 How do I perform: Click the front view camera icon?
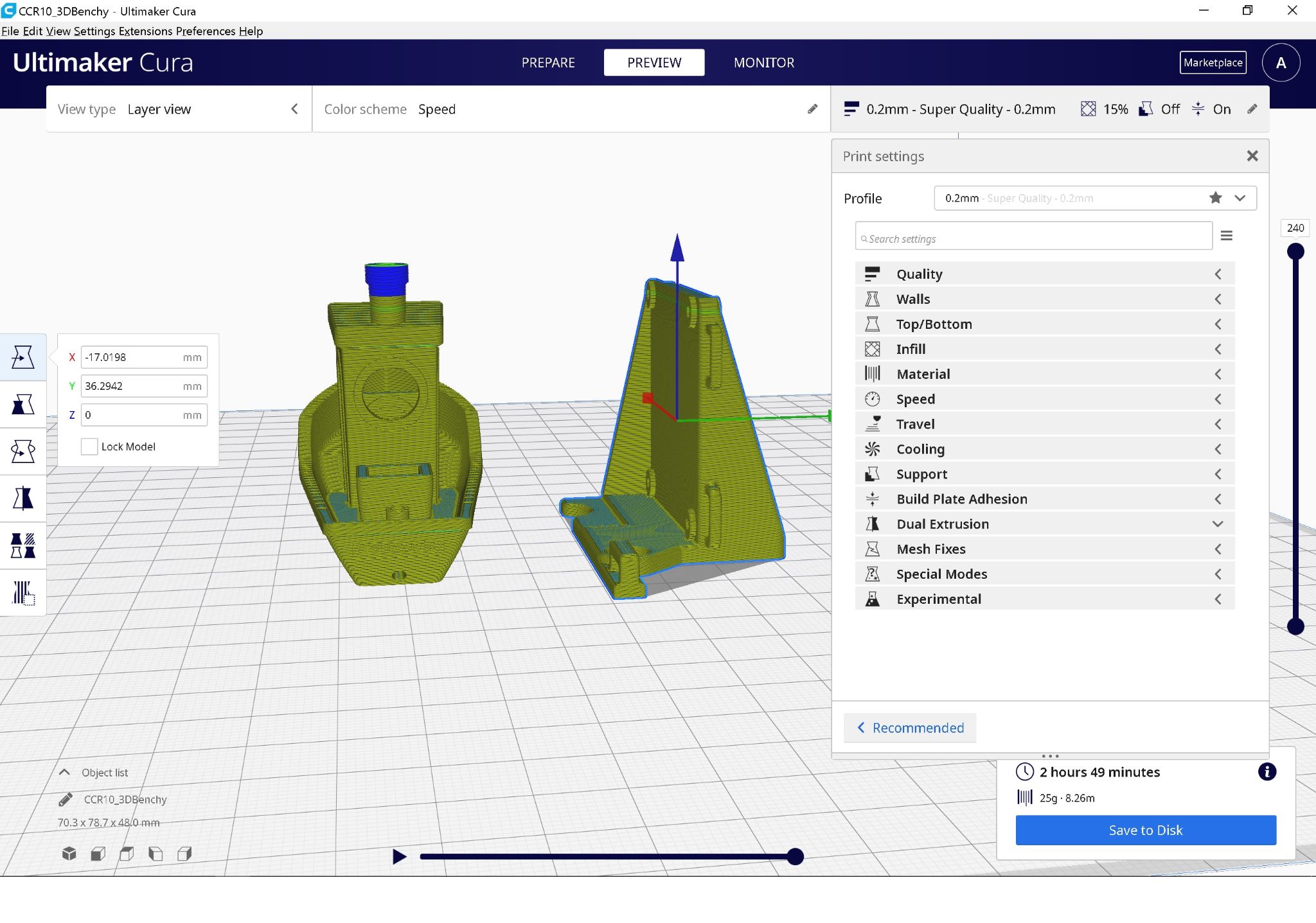coord(98,854)
